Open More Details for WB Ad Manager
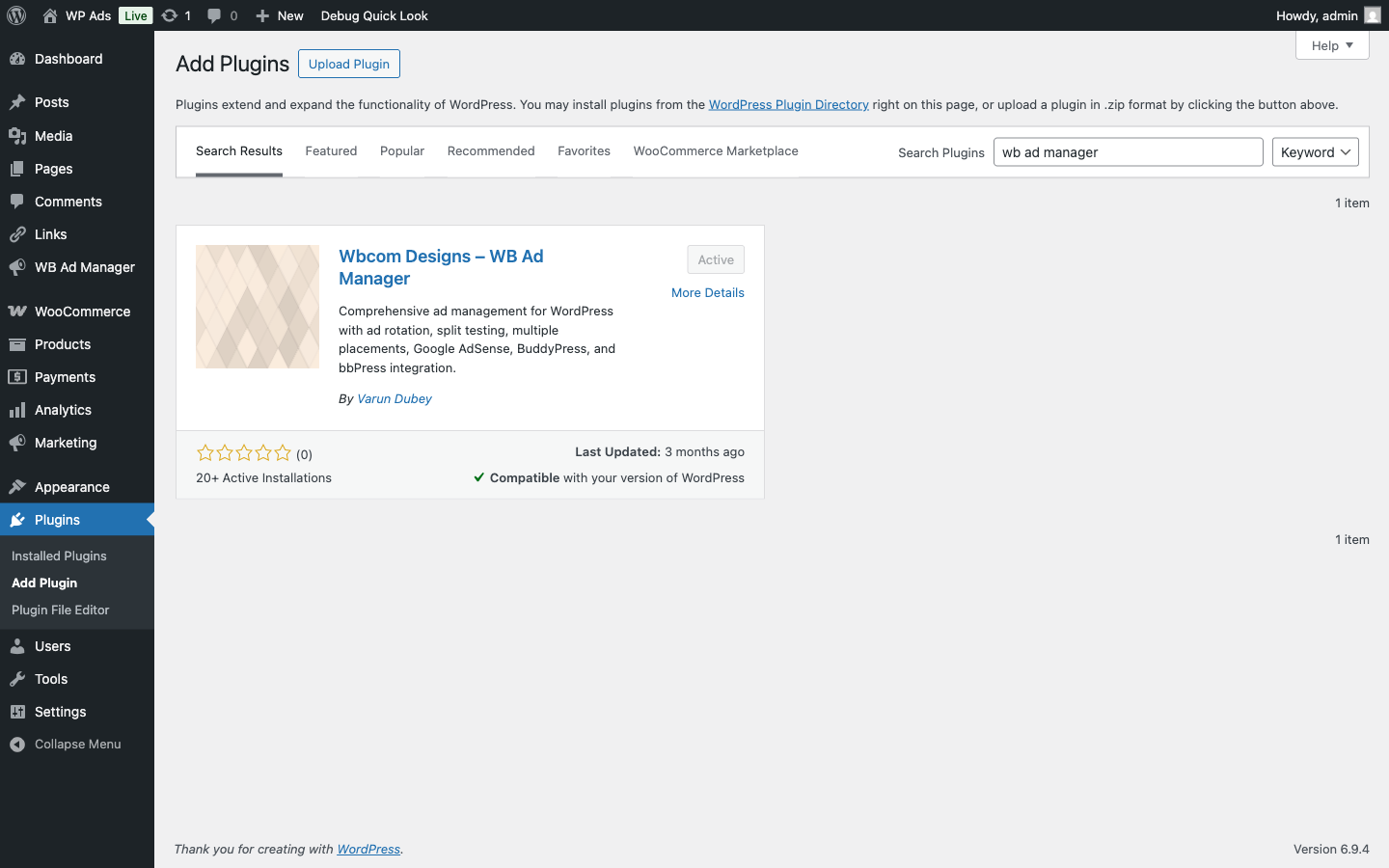This screenshot has width=1389, height=868. (708, 292)
